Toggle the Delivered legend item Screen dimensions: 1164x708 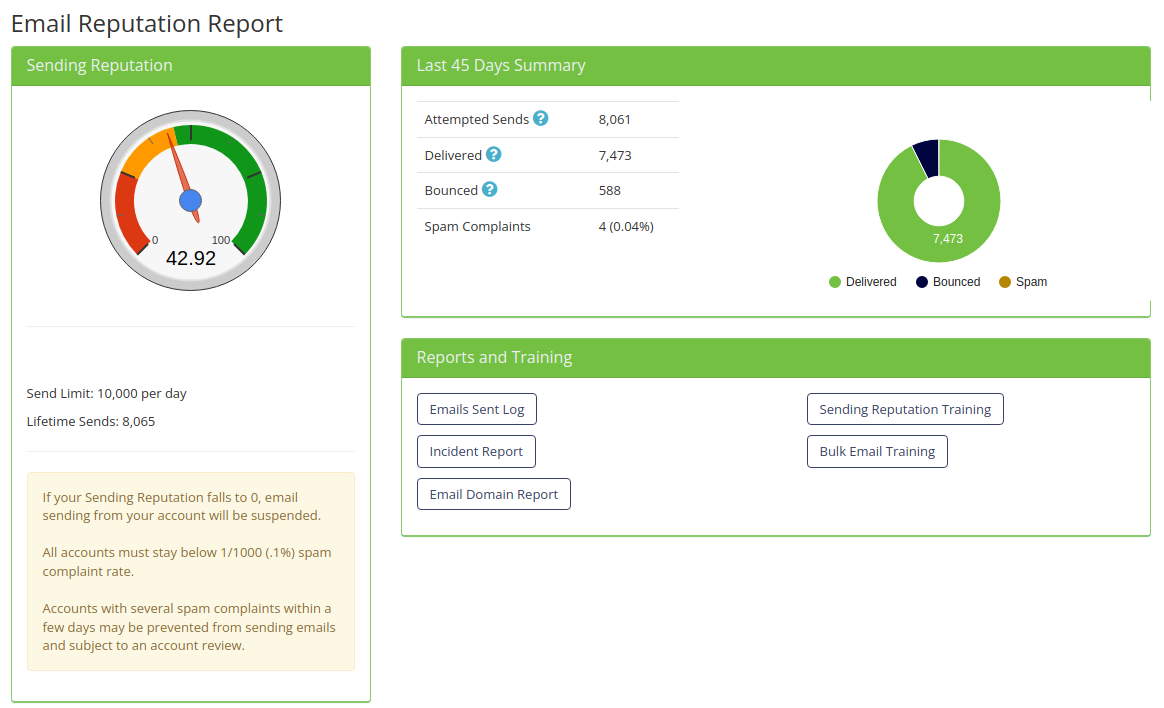tap(863, 282)
